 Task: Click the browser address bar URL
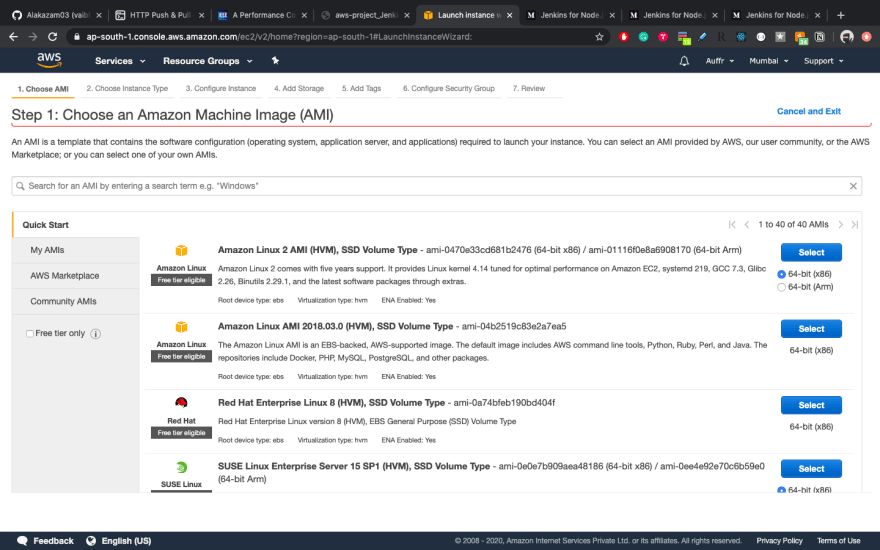click(x=279, y=36)
